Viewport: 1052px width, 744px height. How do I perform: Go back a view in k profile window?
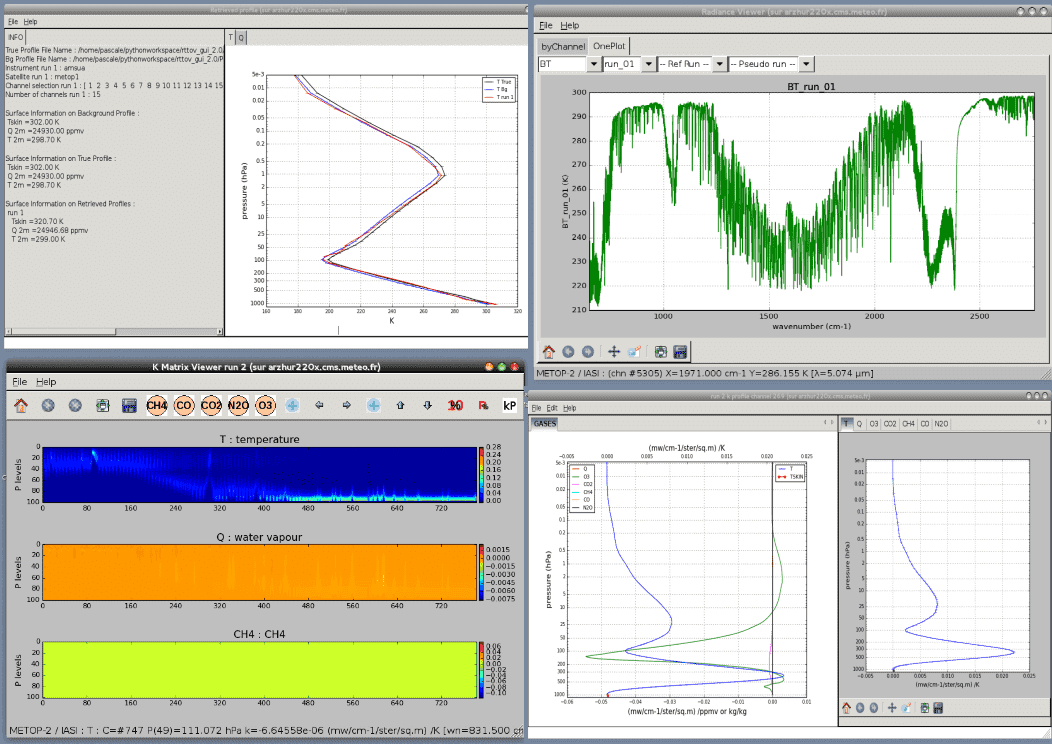860,708
